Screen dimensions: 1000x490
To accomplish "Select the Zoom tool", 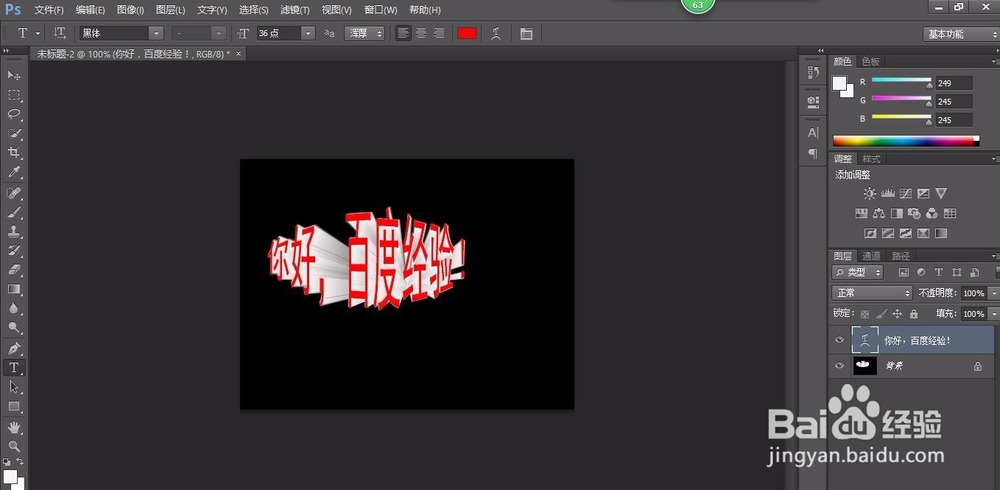I will click(14, 446).
